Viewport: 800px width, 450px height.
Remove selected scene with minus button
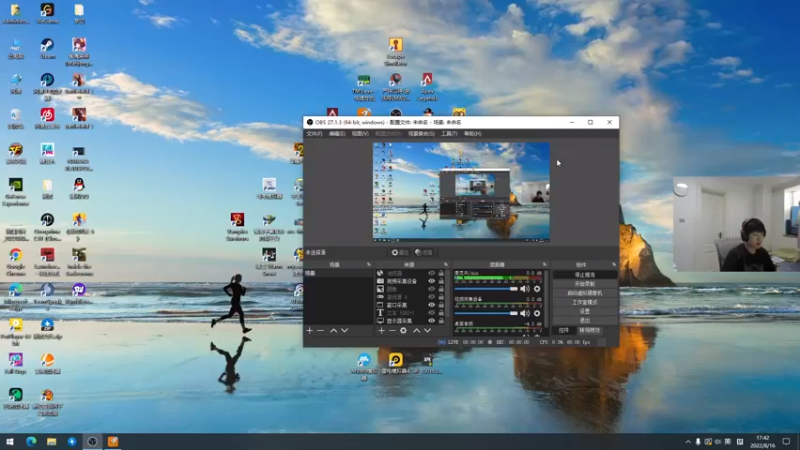pyautogui.click(x=320, y=331)
